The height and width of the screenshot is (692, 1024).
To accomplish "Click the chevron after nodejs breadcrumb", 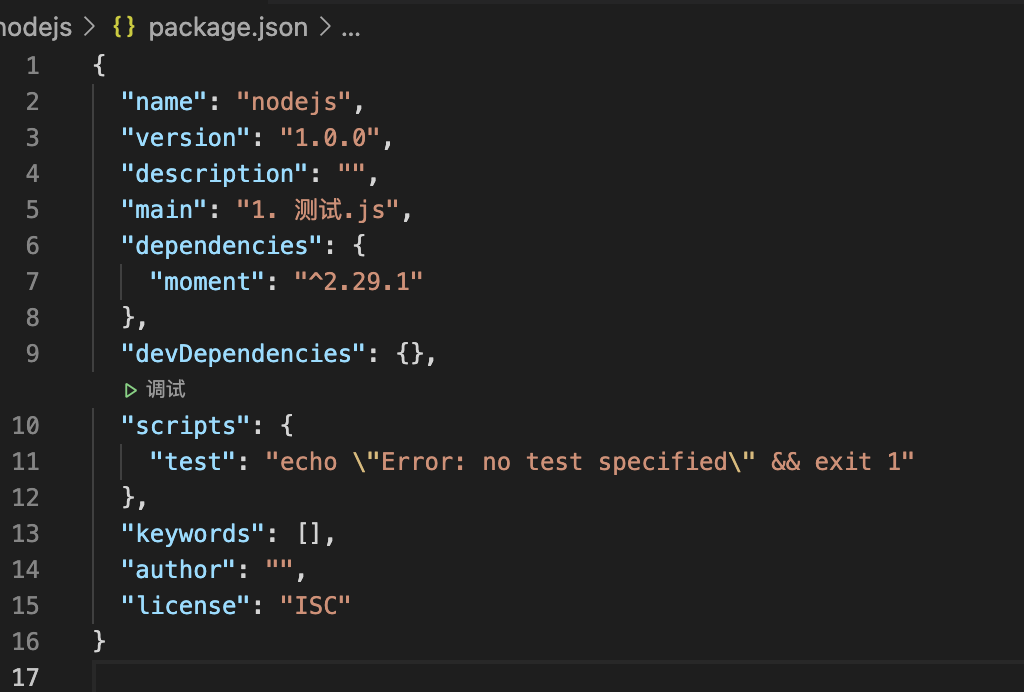I will coord(90,28).
